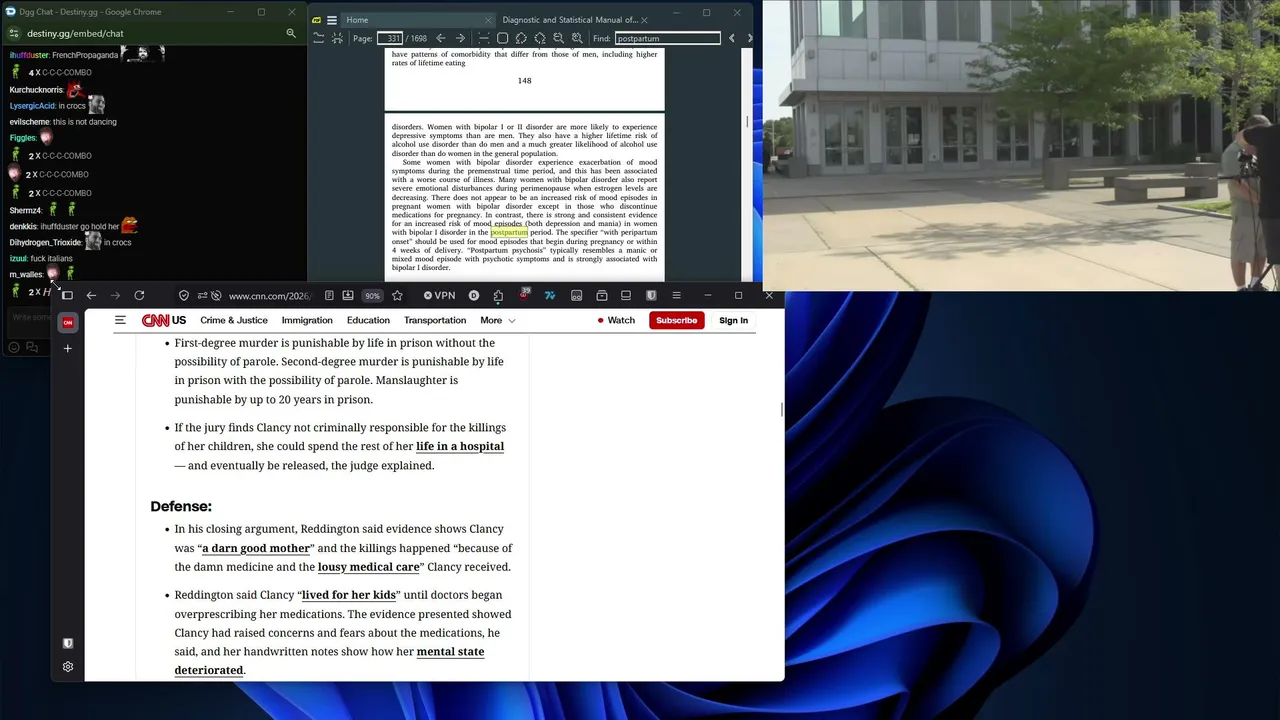This screenshot has height=720, width=1280.
Task: Close the Home tab in PDF viewer
Action: (488, 20)
